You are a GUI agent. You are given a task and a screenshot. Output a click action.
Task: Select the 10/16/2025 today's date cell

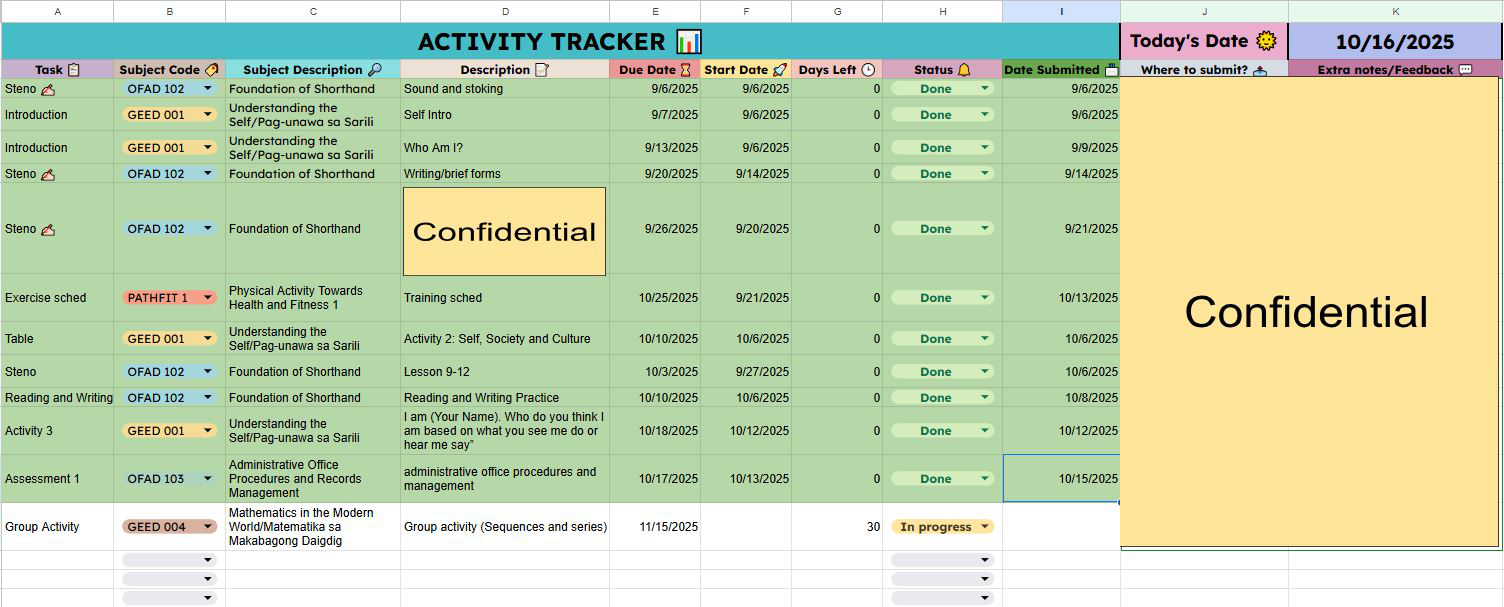click(1394, 42)
